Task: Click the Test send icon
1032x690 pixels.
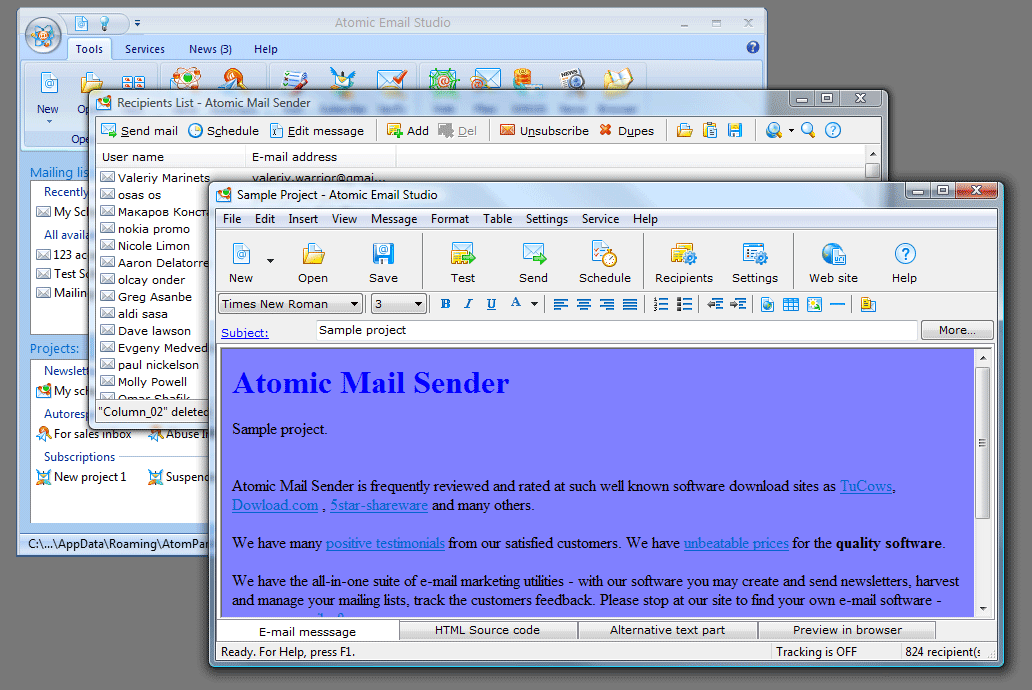Action: tap(463, 254)
